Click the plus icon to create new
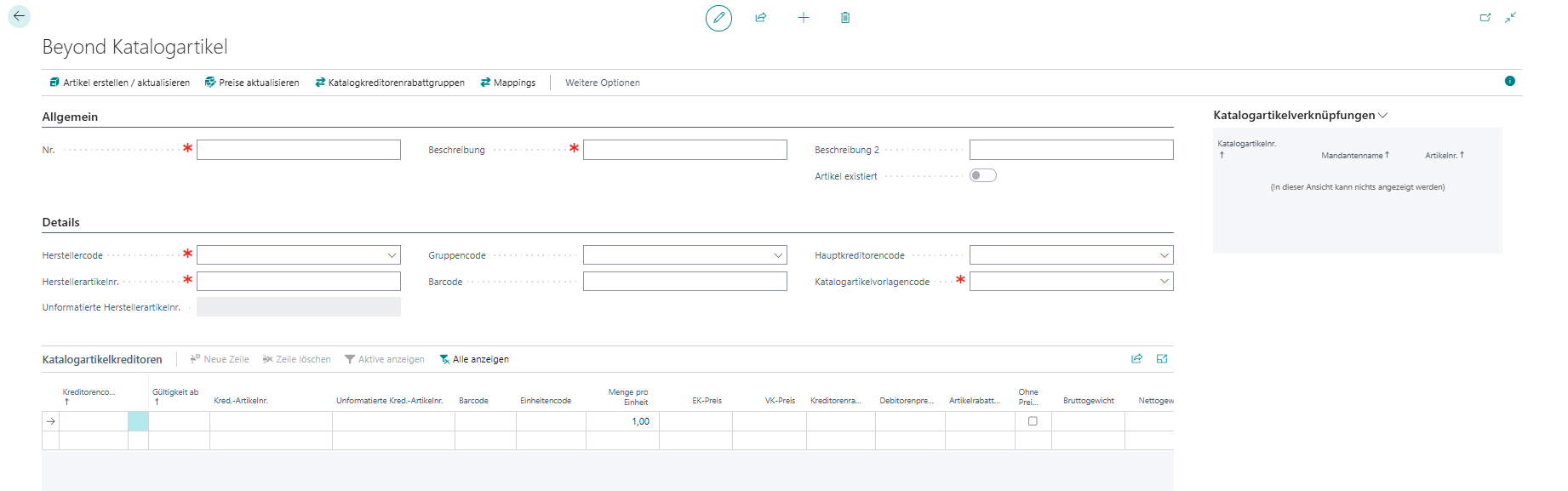 click(x=803, y=18)
